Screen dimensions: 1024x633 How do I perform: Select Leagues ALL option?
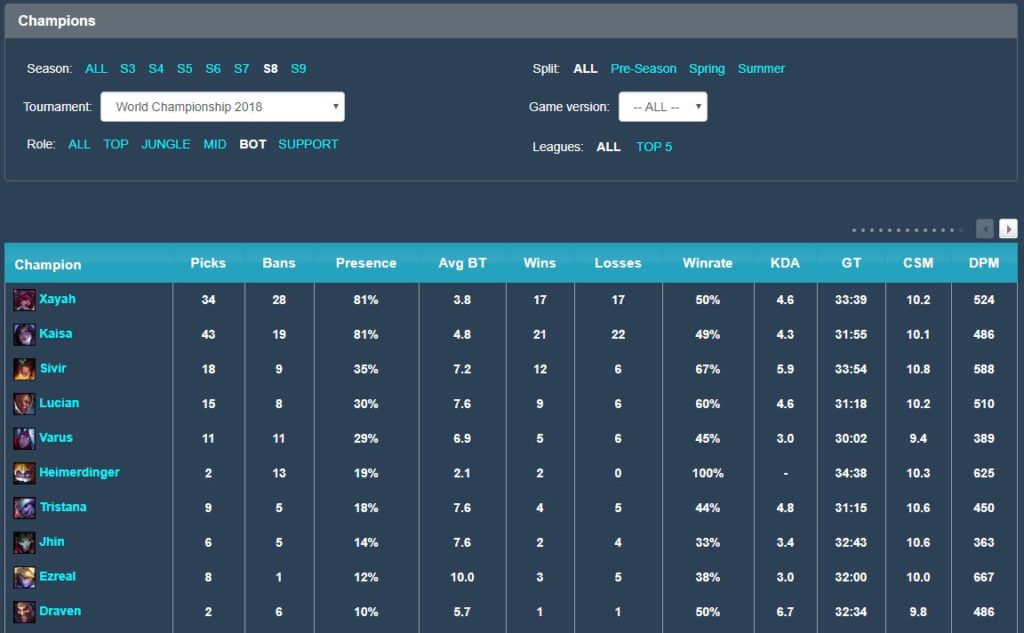[x=608, y=147]
